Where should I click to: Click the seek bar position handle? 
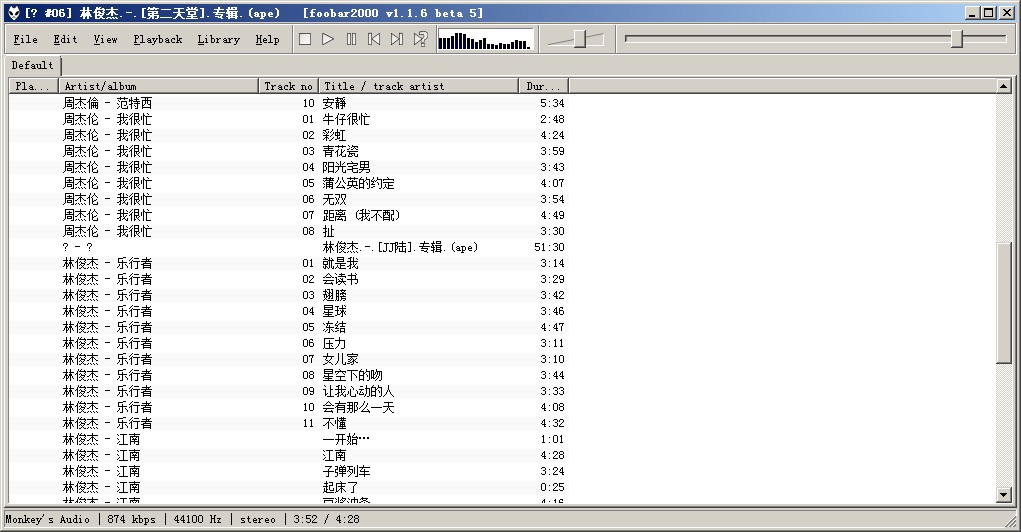click(957, 39)
